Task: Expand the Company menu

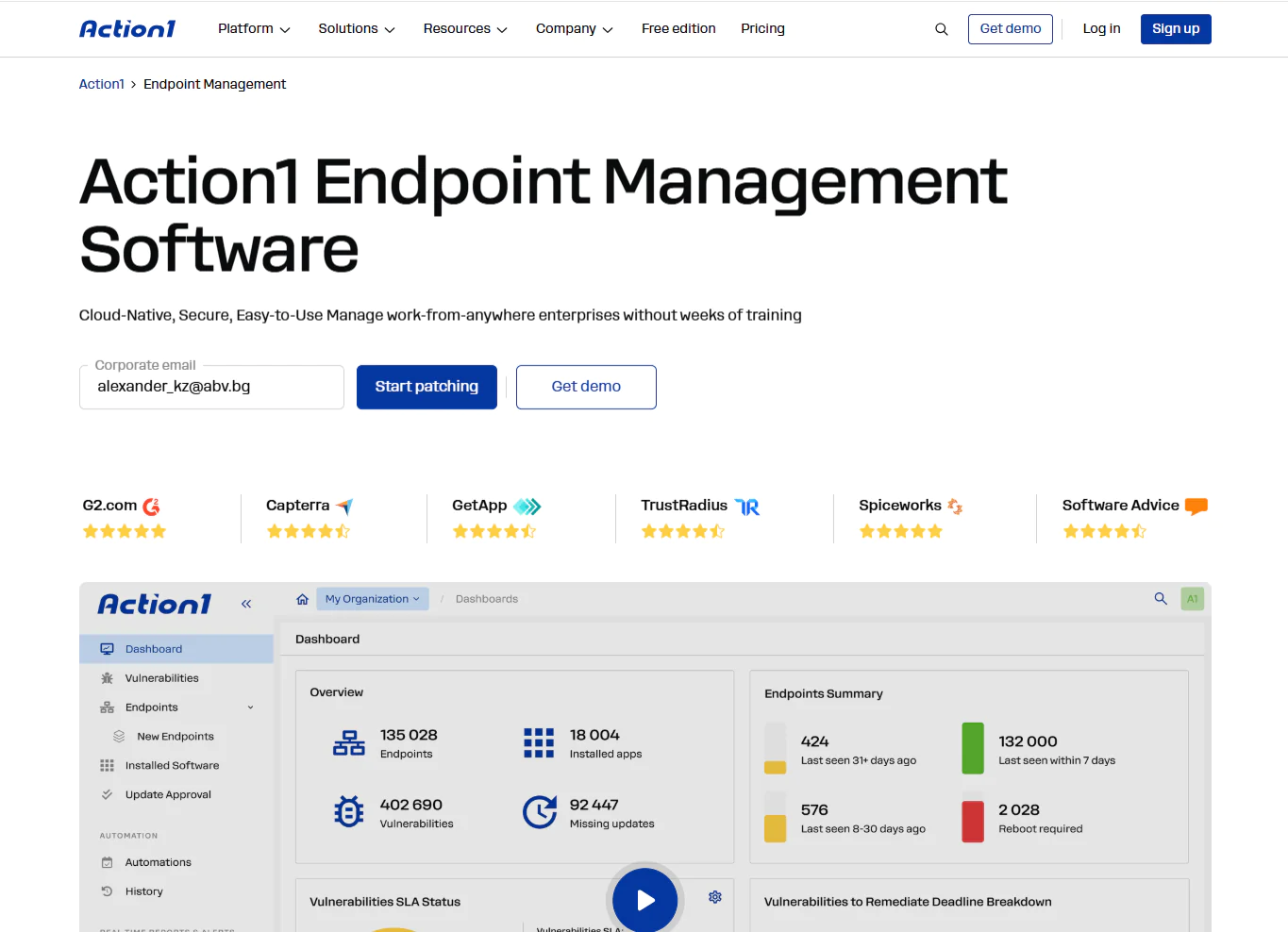Action: 575,29
